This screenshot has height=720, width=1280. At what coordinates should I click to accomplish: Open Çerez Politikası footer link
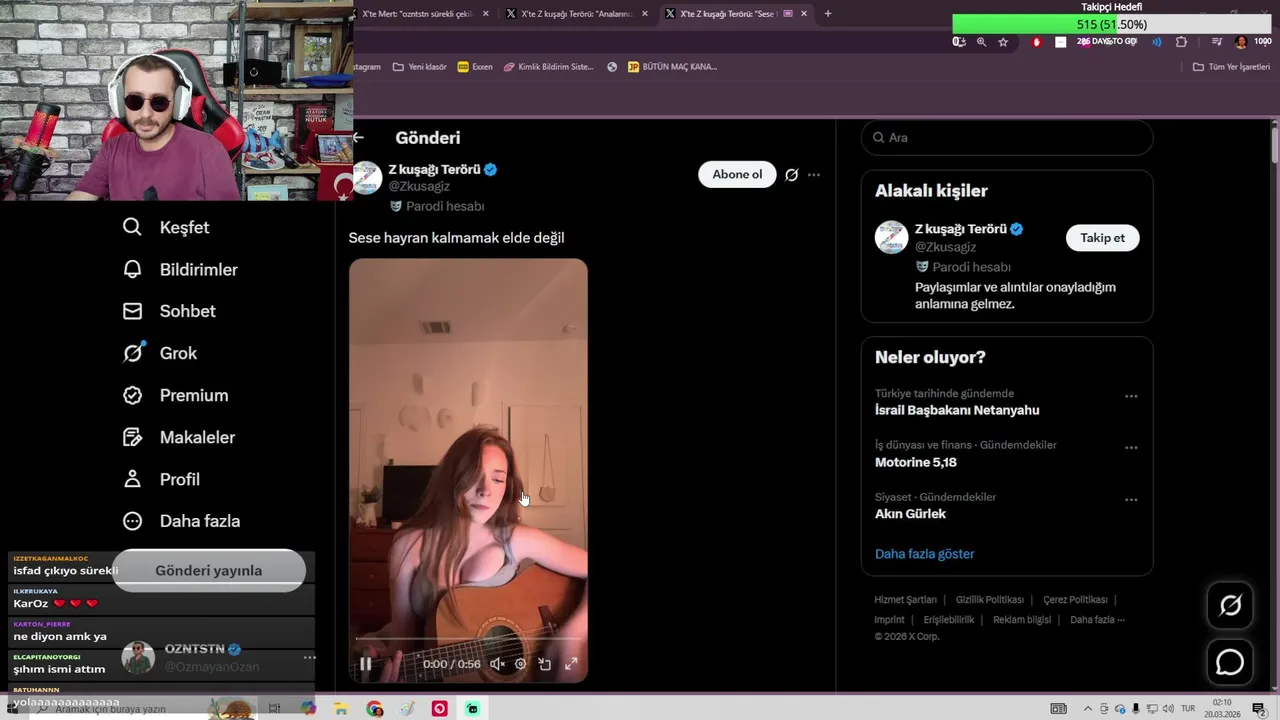coord(1075,600)
